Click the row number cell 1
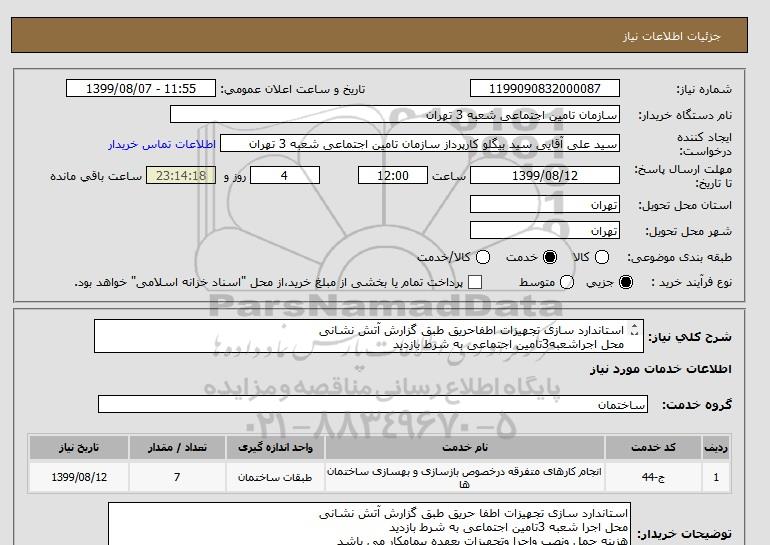Viewport: 770px width, 545px height. coord(716,477)
